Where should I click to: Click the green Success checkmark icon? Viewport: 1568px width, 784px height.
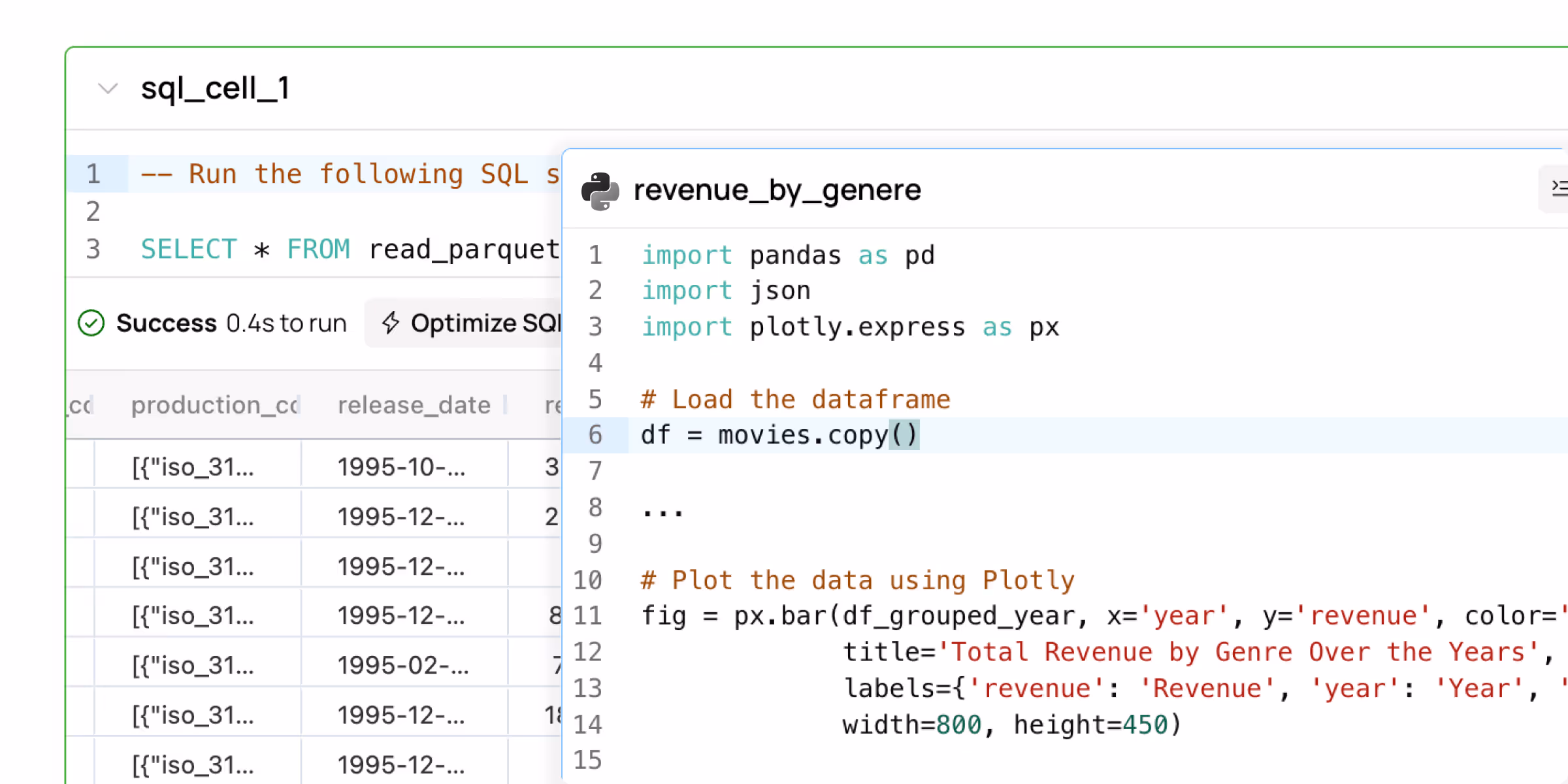[x=91, y=323]
